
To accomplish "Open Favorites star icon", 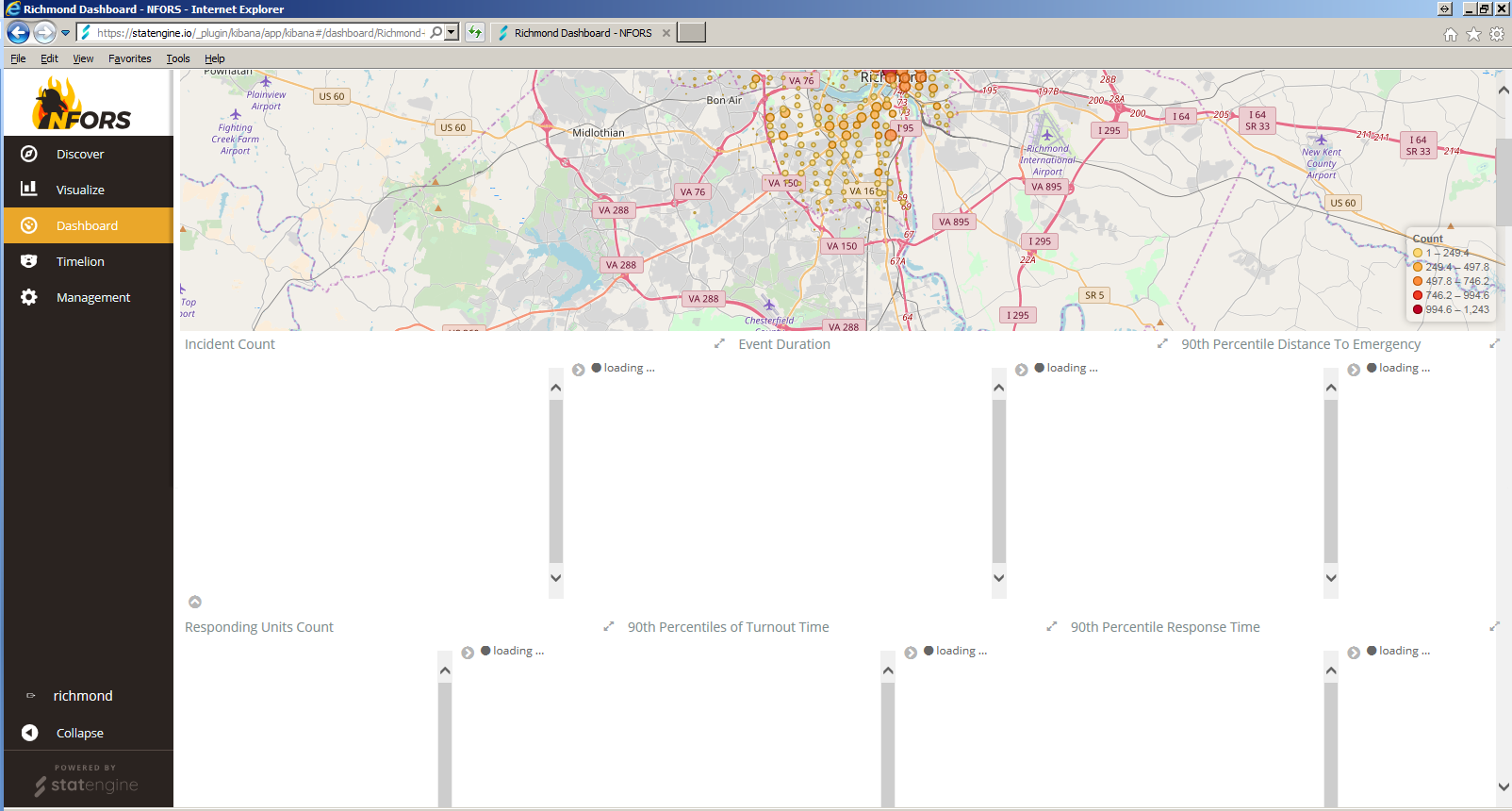I will pos(1473,34).
